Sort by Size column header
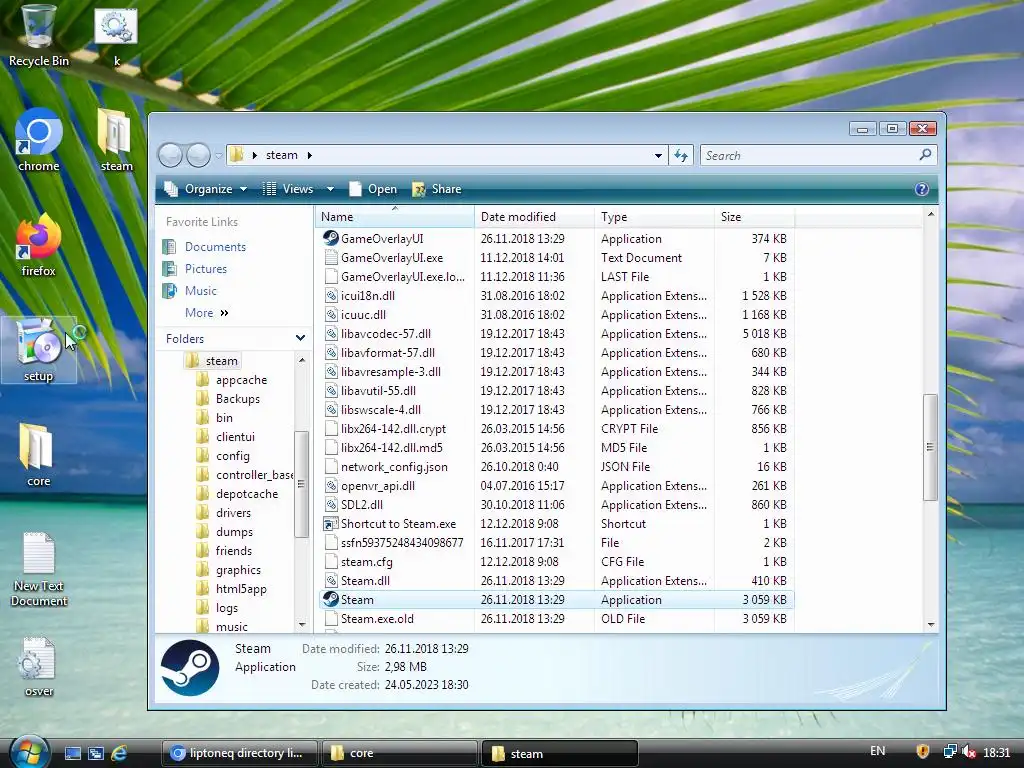Viewport: 1024px width, 768px height. click(754, 217)
